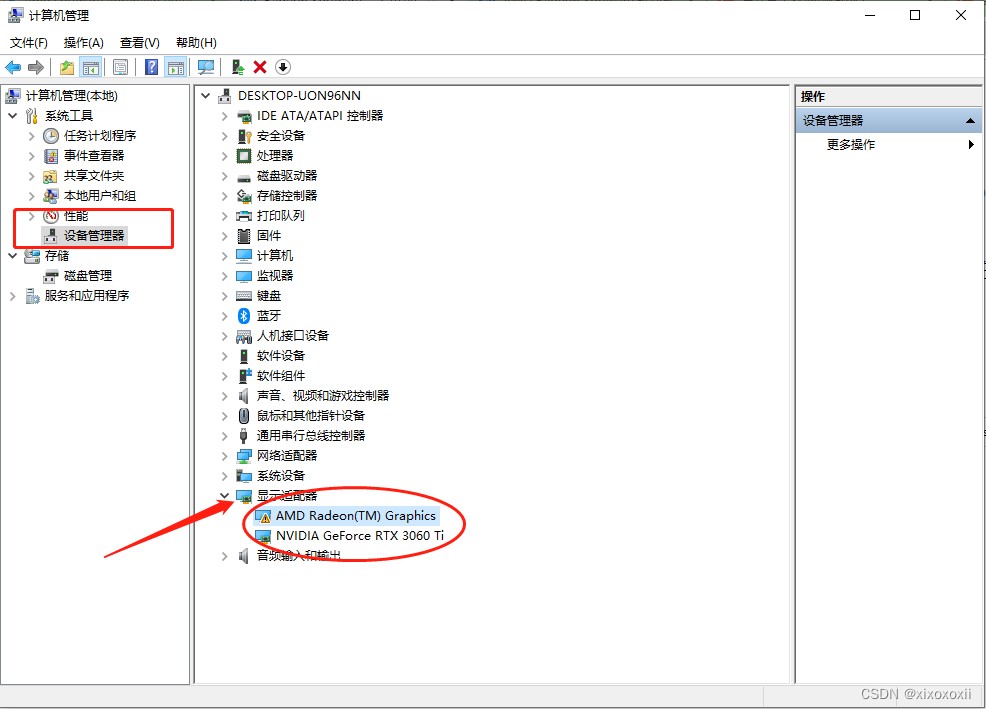Screen dimensions: 986x709
Task: Click the blue Help question mark icon
Action: tap(152, 67)
